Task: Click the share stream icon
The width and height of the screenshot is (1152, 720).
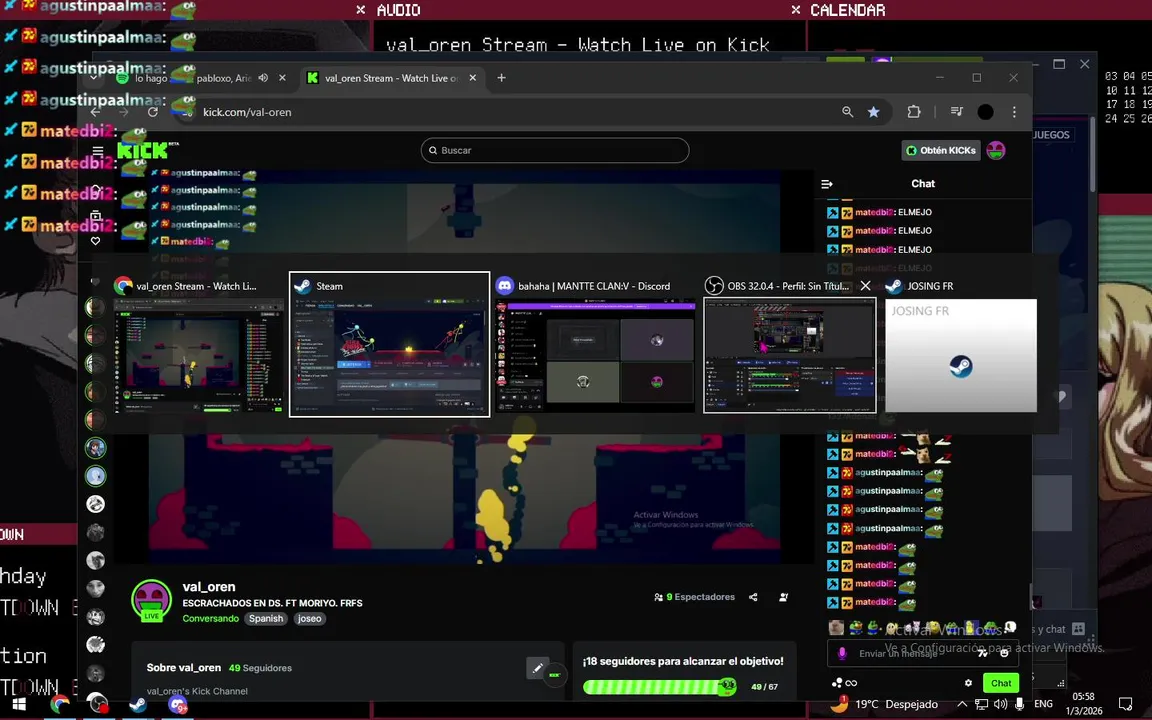Action: (x=753, y=597)
